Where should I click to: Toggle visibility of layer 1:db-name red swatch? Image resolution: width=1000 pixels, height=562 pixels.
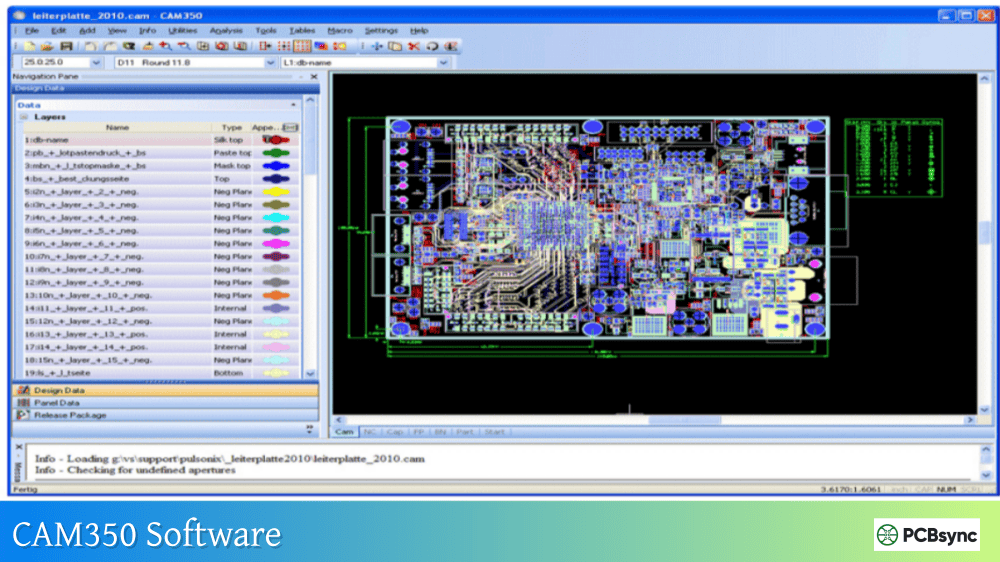274,140
